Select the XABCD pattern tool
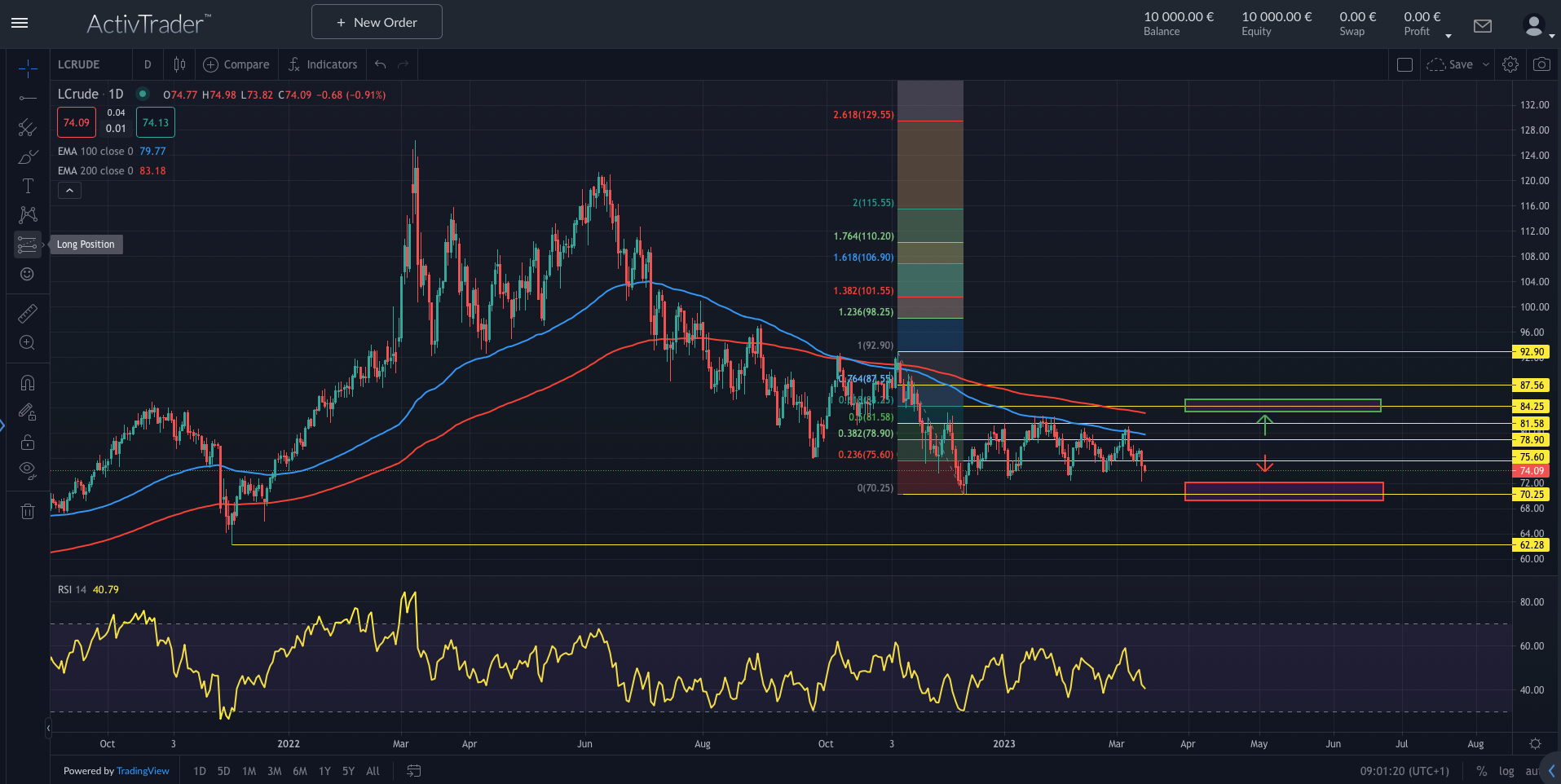Image resolution: width=1561 pixels, height=784 pixels. (x=27, y=214)
